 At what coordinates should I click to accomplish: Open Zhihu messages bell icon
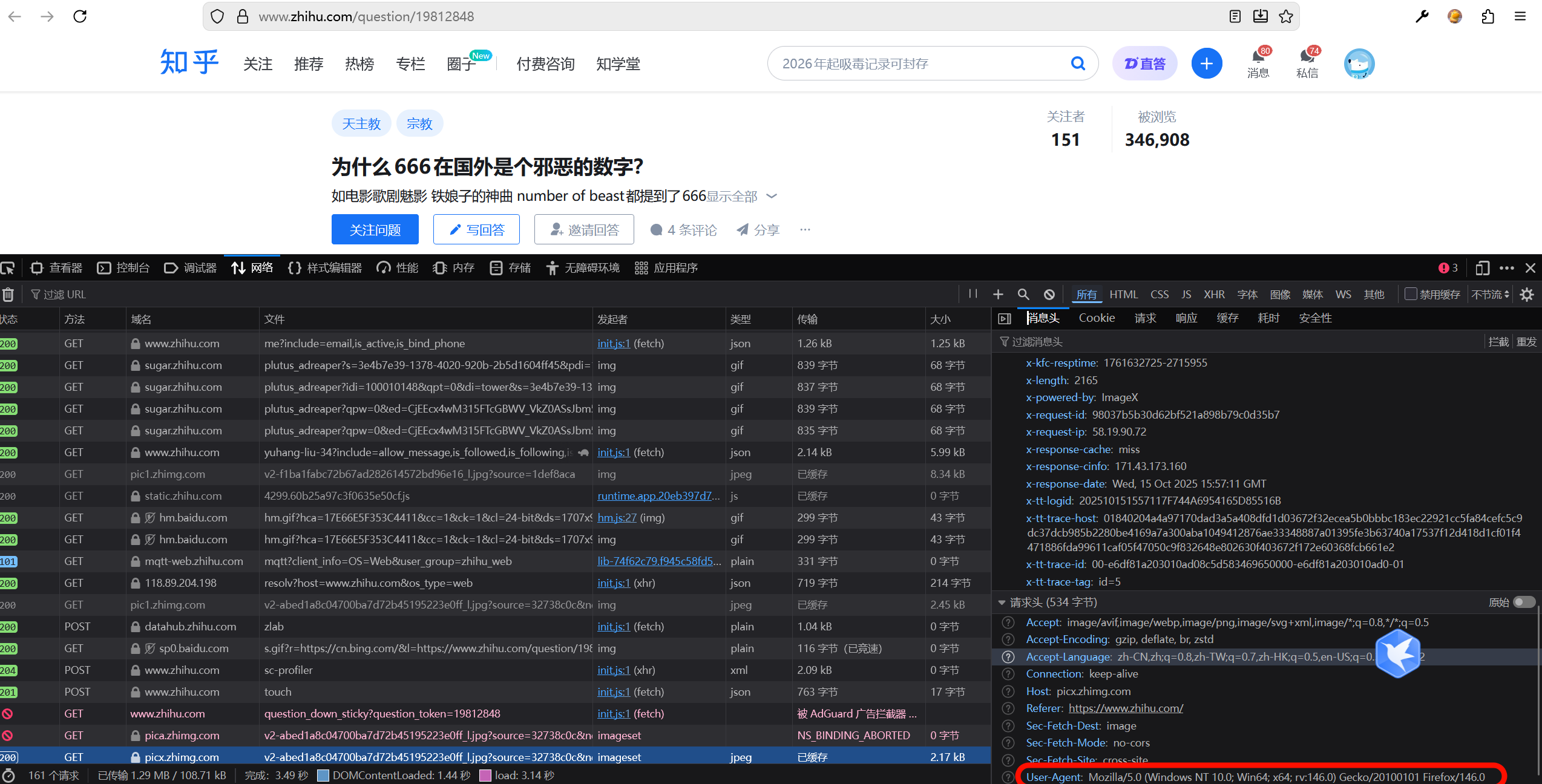pyautogui.click(x=1258, y=58)
